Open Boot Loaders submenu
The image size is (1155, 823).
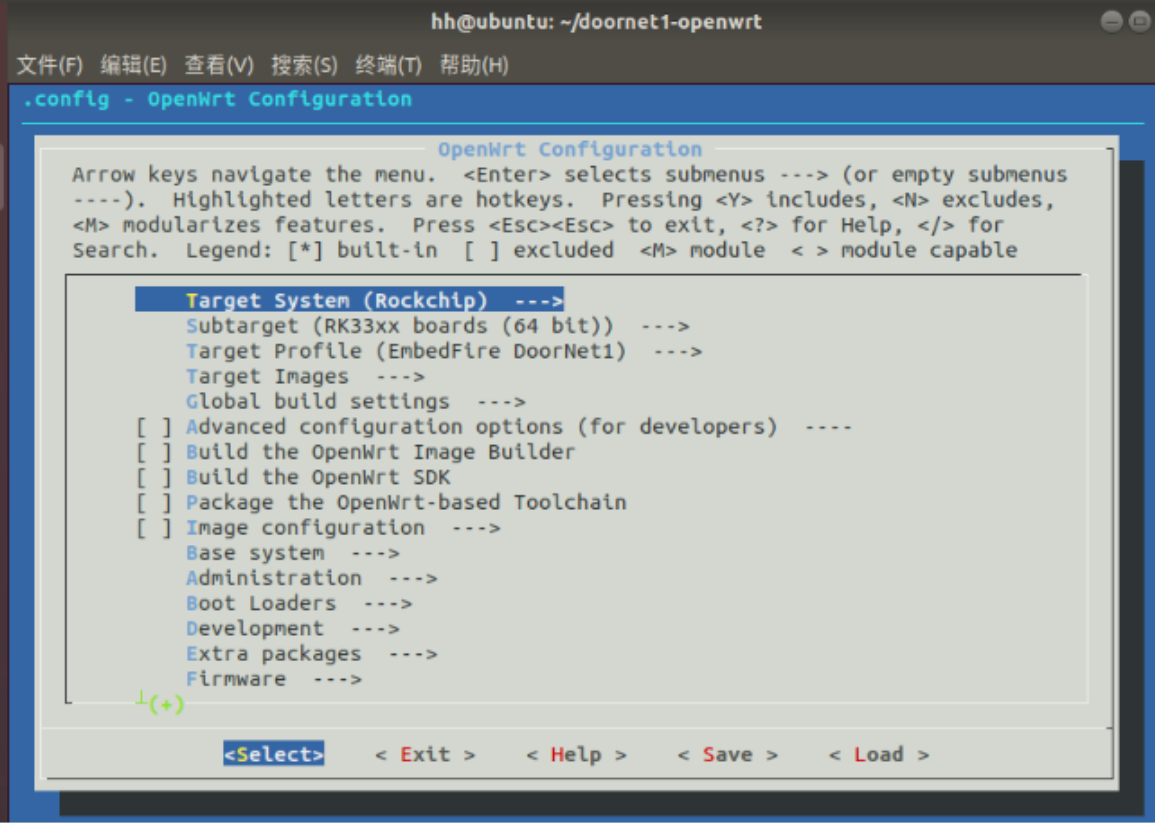[299, 603]
